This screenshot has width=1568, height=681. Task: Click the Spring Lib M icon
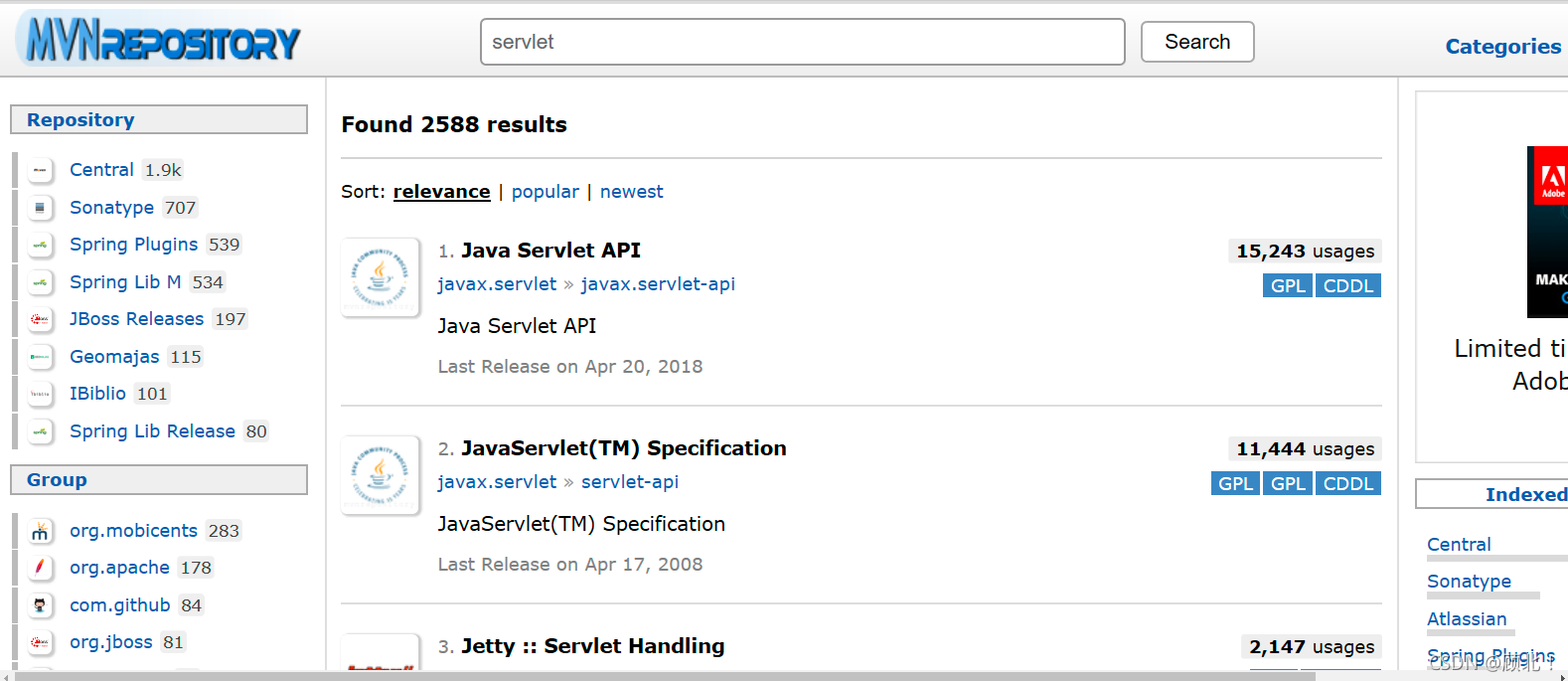[40, 282]
